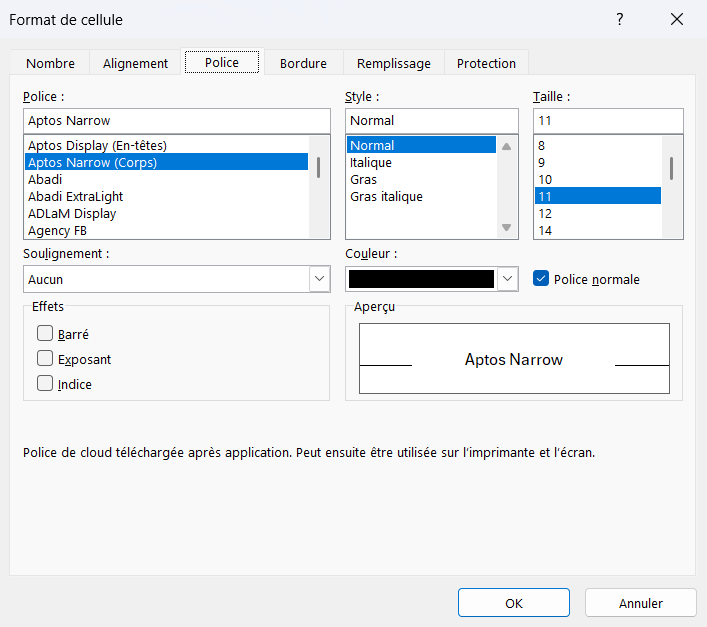Viewport: 707px width, 627px height.
Task: Enable the Indice checkbox
Action: click(45, 383)
